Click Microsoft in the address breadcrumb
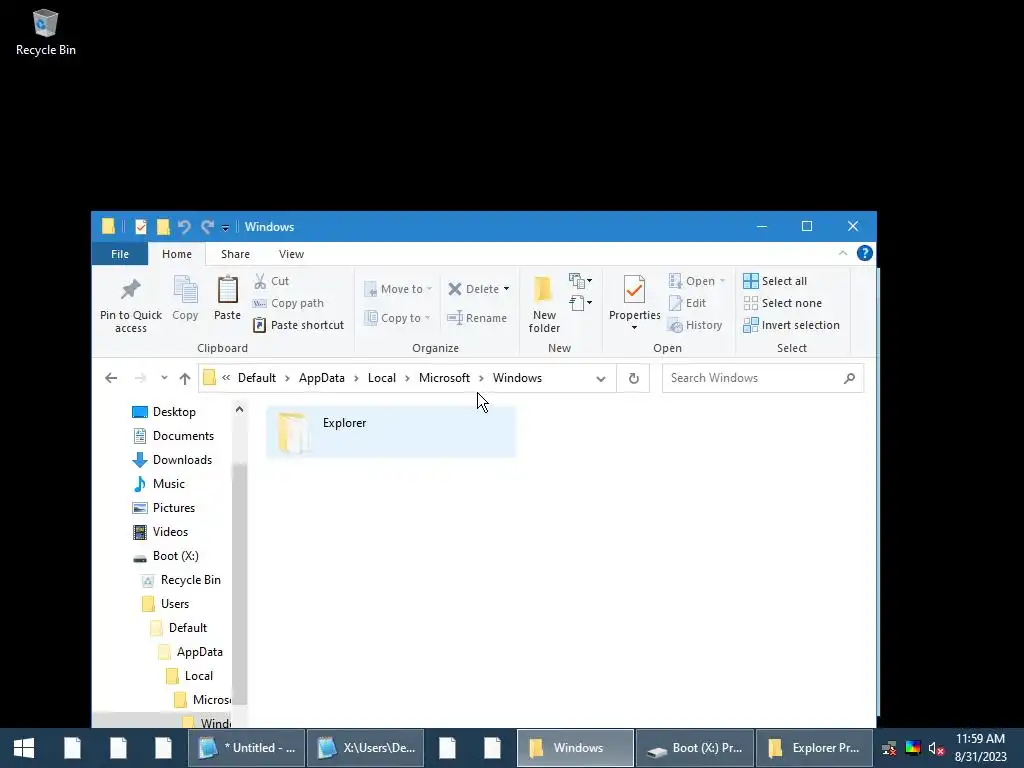 444,378
